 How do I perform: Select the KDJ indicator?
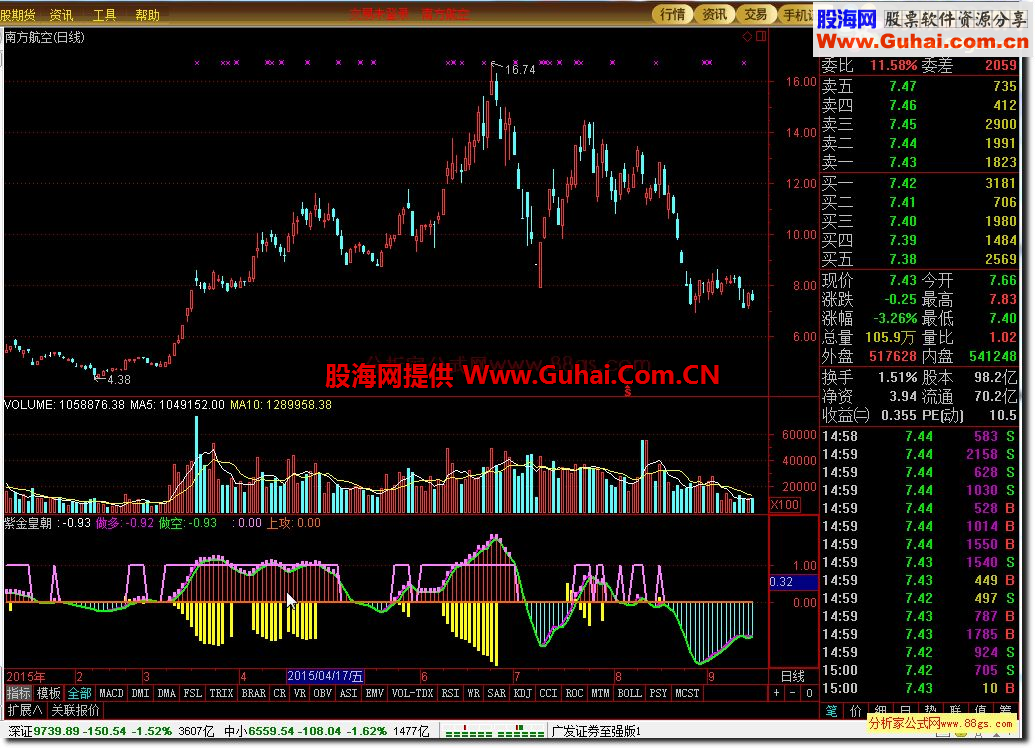pos(522,693)
